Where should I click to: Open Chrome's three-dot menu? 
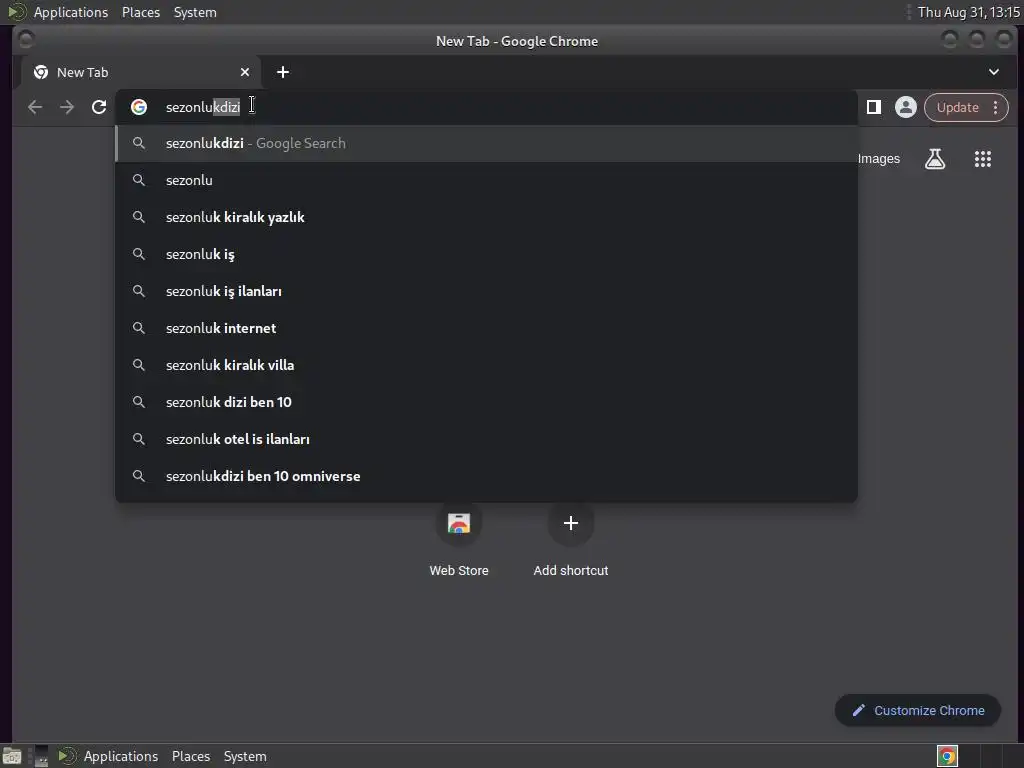coord(995,107)
